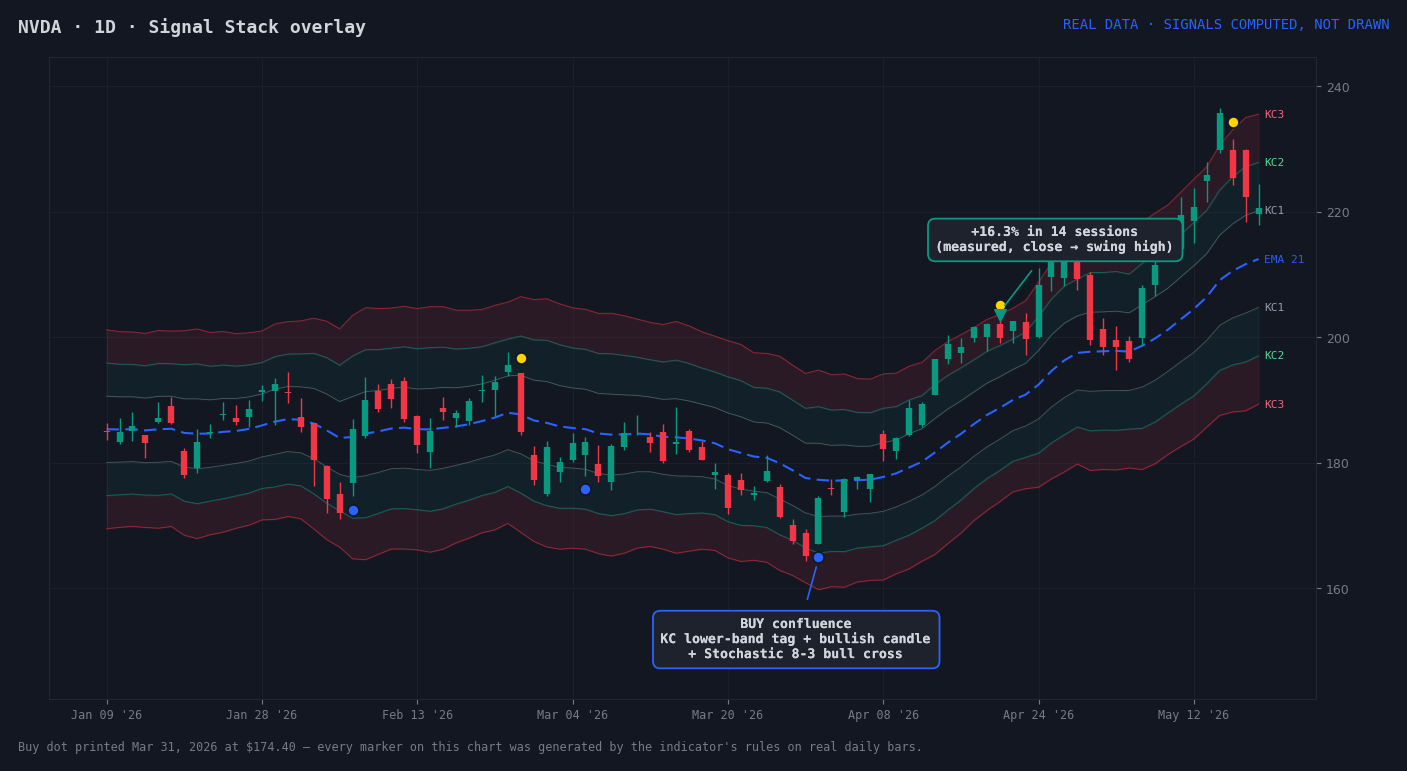The image size is (1407, 771).
Task: Select the Jan 09 '26 date label
Action: 107,715
